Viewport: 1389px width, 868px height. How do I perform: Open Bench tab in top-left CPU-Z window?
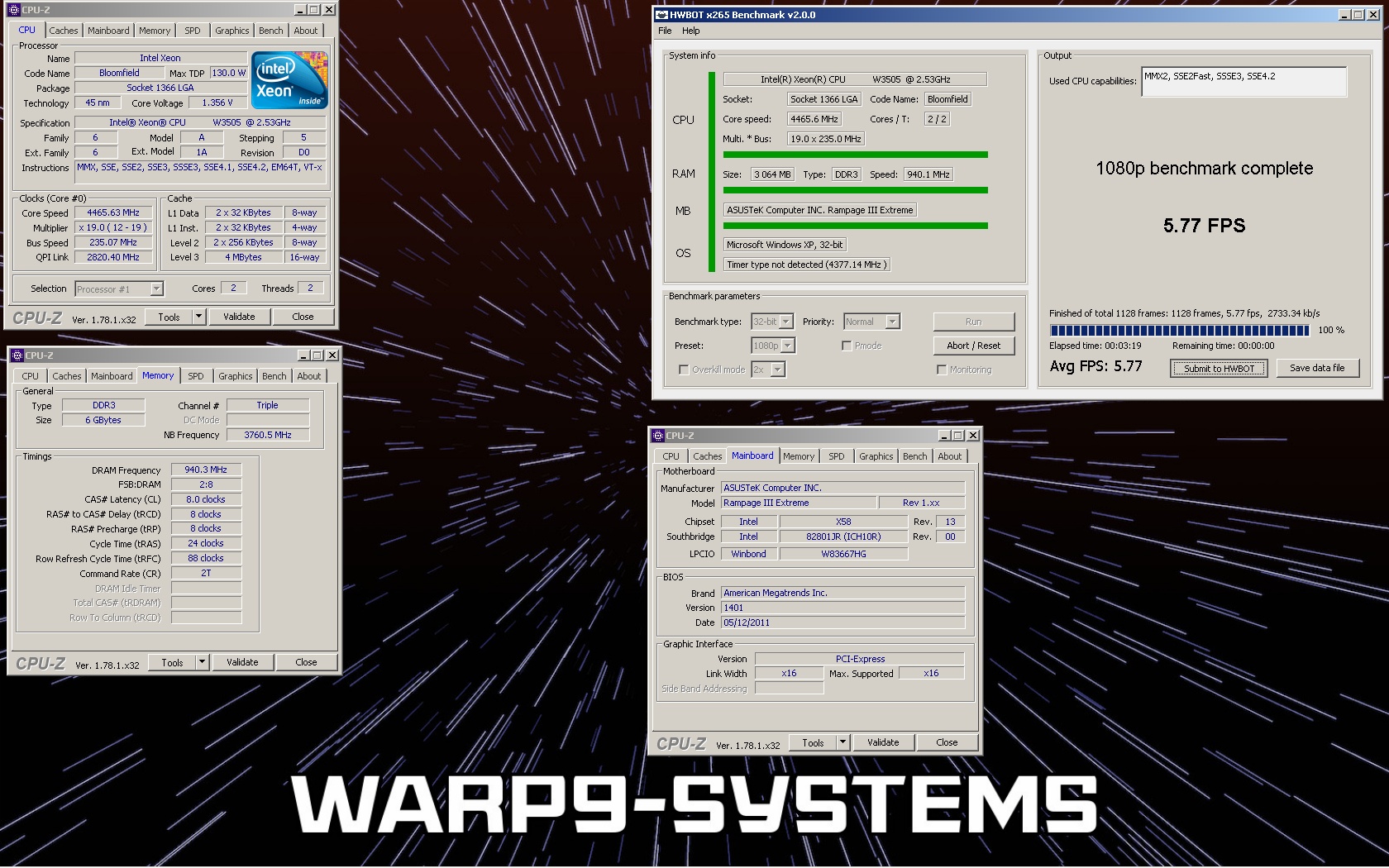[270, 31]
